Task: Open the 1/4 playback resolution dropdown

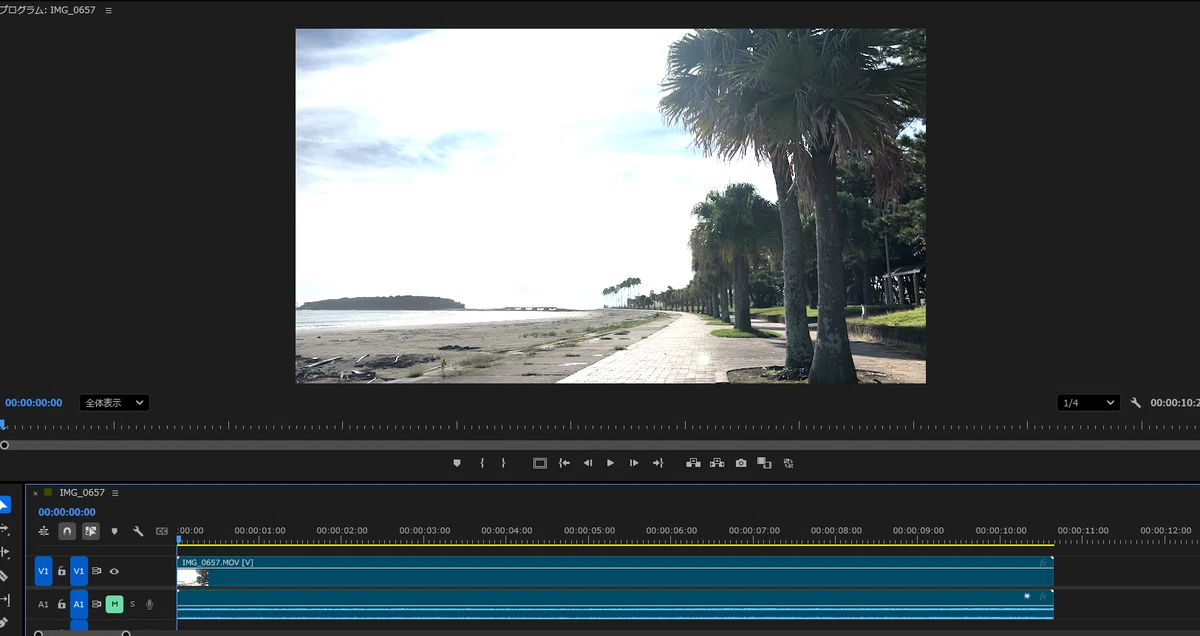Action: [x=1088, y=403]
